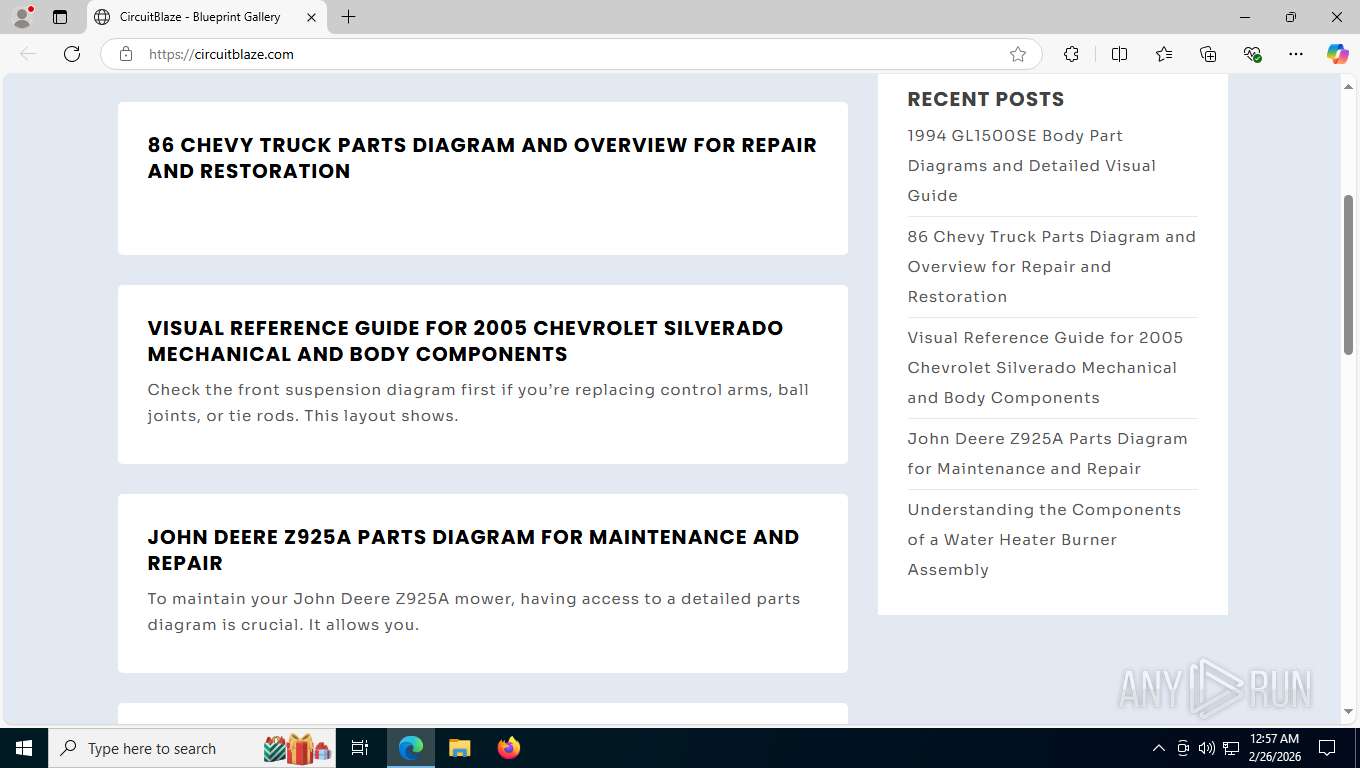Launch Firefox from the taskbar
Screen dimensions: 1360x768
click(x=509, y=748)
